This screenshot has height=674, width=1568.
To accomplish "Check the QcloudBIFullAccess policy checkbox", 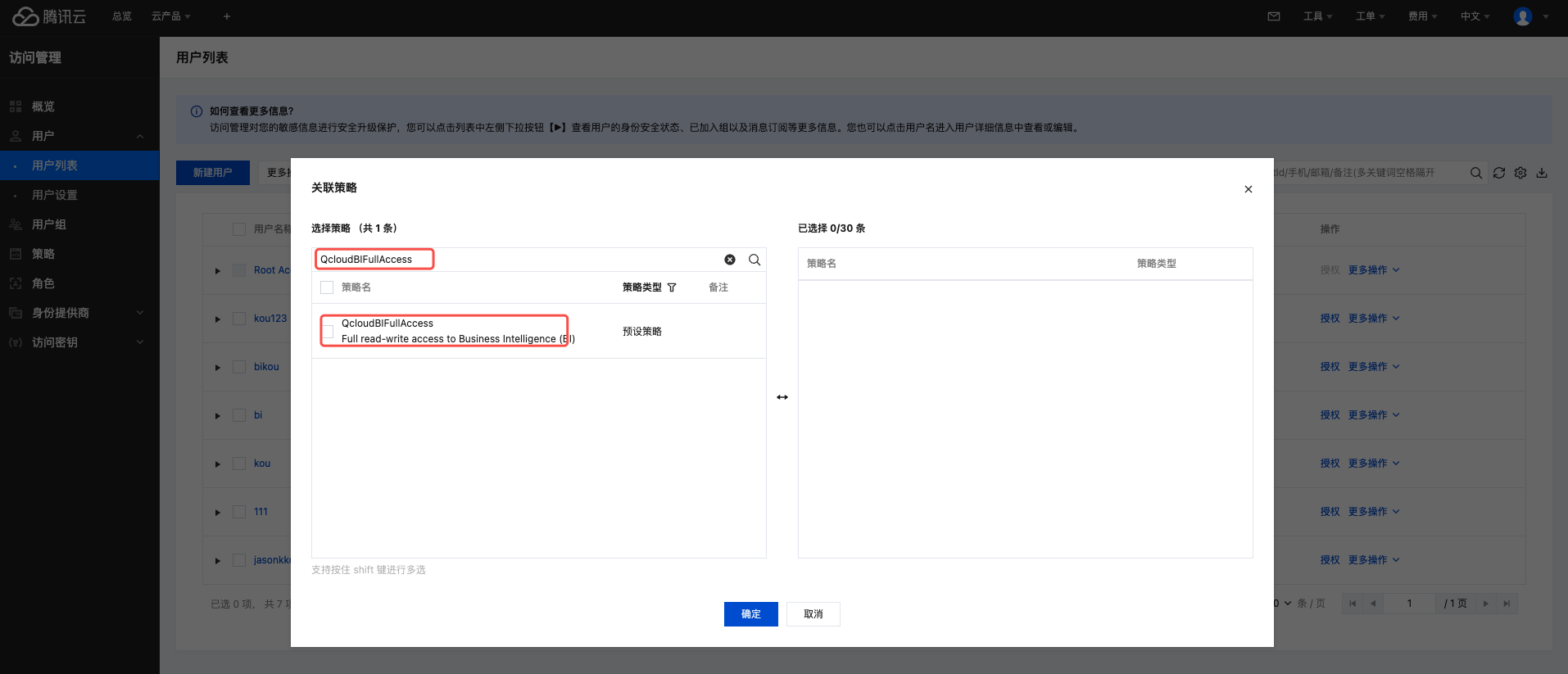I will click(328, 332).
